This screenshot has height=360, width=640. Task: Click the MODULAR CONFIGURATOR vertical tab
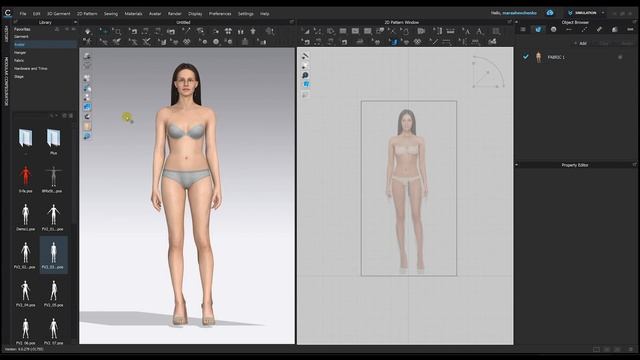[x=6, y=82]
